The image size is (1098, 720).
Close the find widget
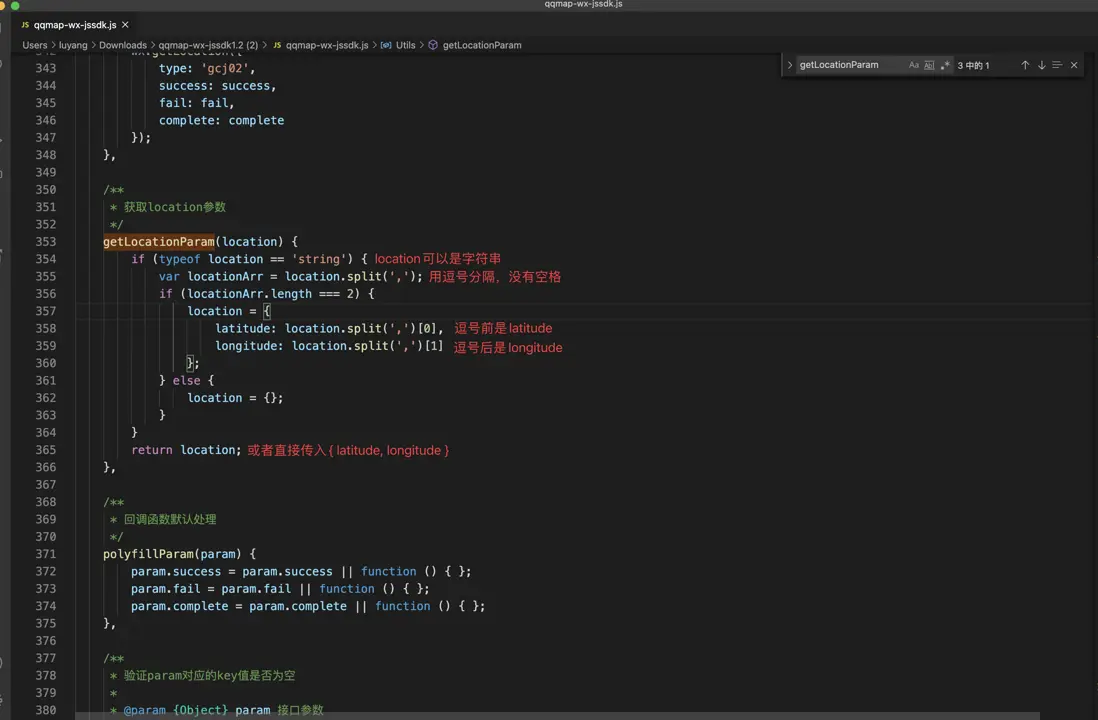[x=1074, y=65]
